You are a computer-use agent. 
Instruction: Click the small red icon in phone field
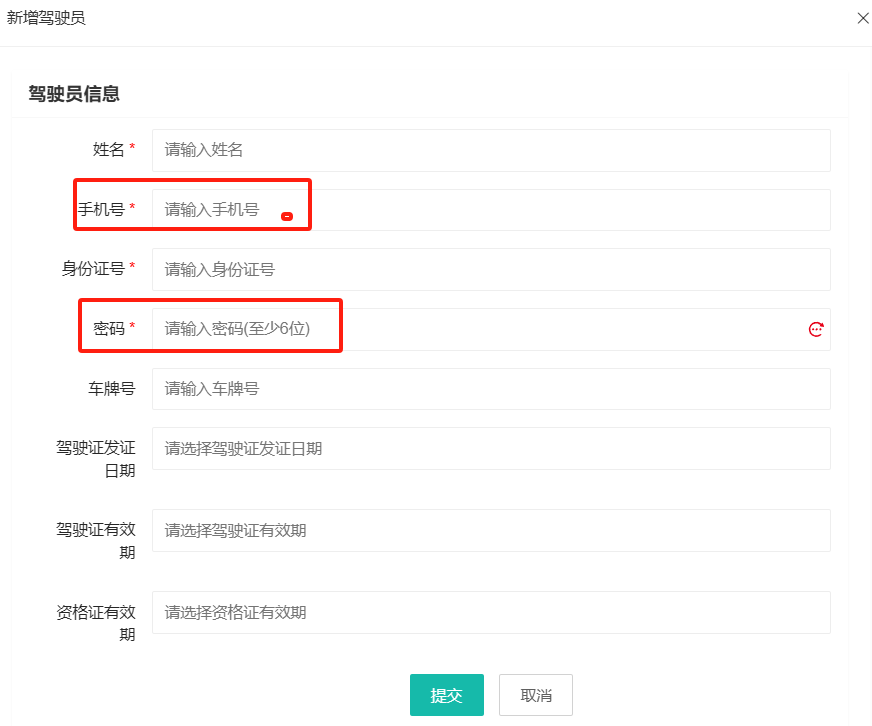[287, 216]
